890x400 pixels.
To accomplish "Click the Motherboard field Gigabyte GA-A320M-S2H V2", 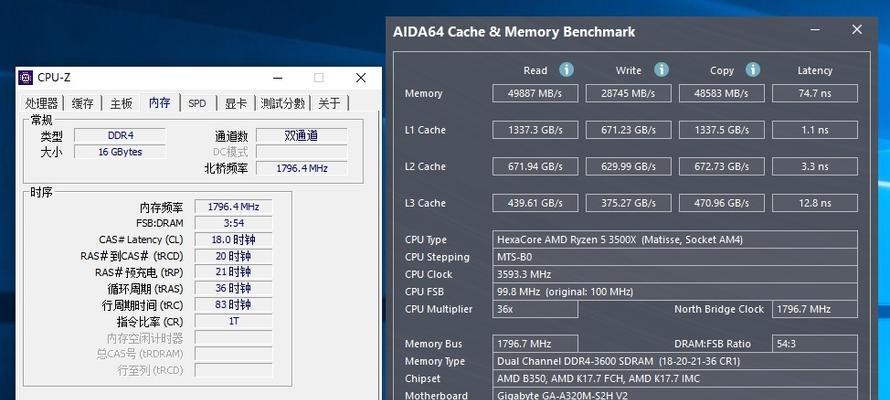I will [675, 394].
